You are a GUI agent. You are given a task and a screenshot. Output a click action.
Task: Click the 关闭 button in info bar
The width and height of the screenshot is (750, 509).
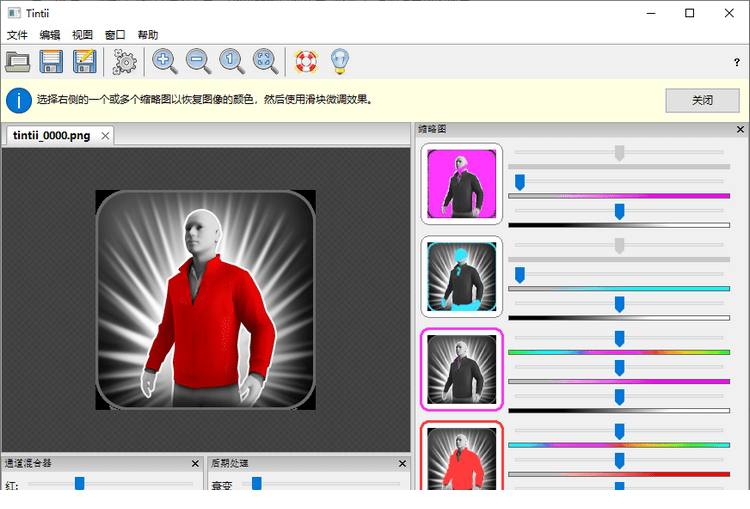[x=702, y=100]
